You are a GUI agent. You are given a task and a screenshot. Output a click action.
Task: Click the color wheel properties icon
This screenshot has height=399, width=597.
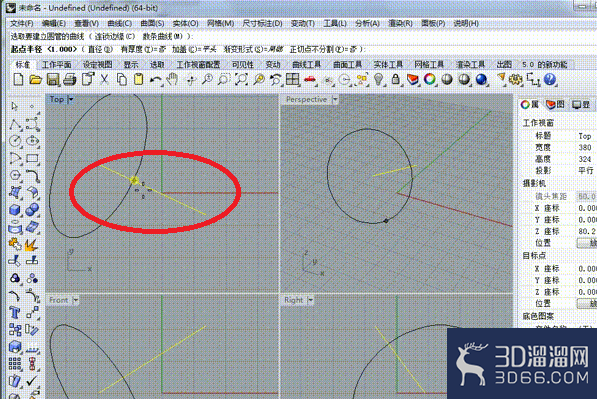tap(430, 79)
